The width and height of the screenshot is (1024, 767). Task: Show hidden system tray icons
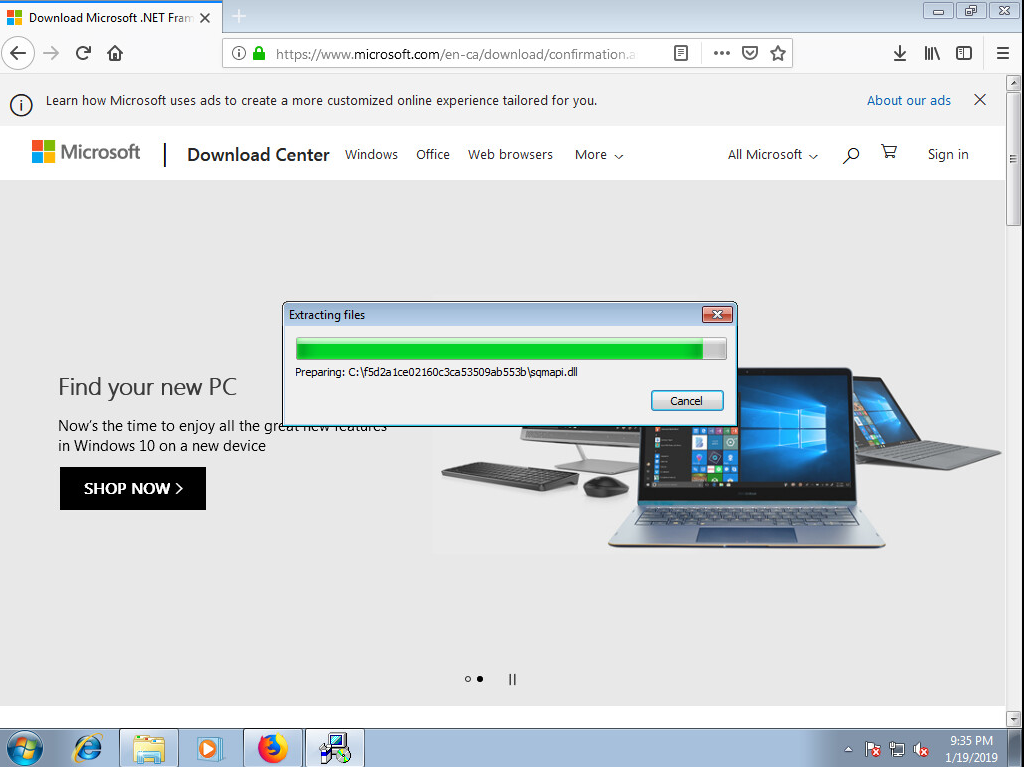point(848,749)
